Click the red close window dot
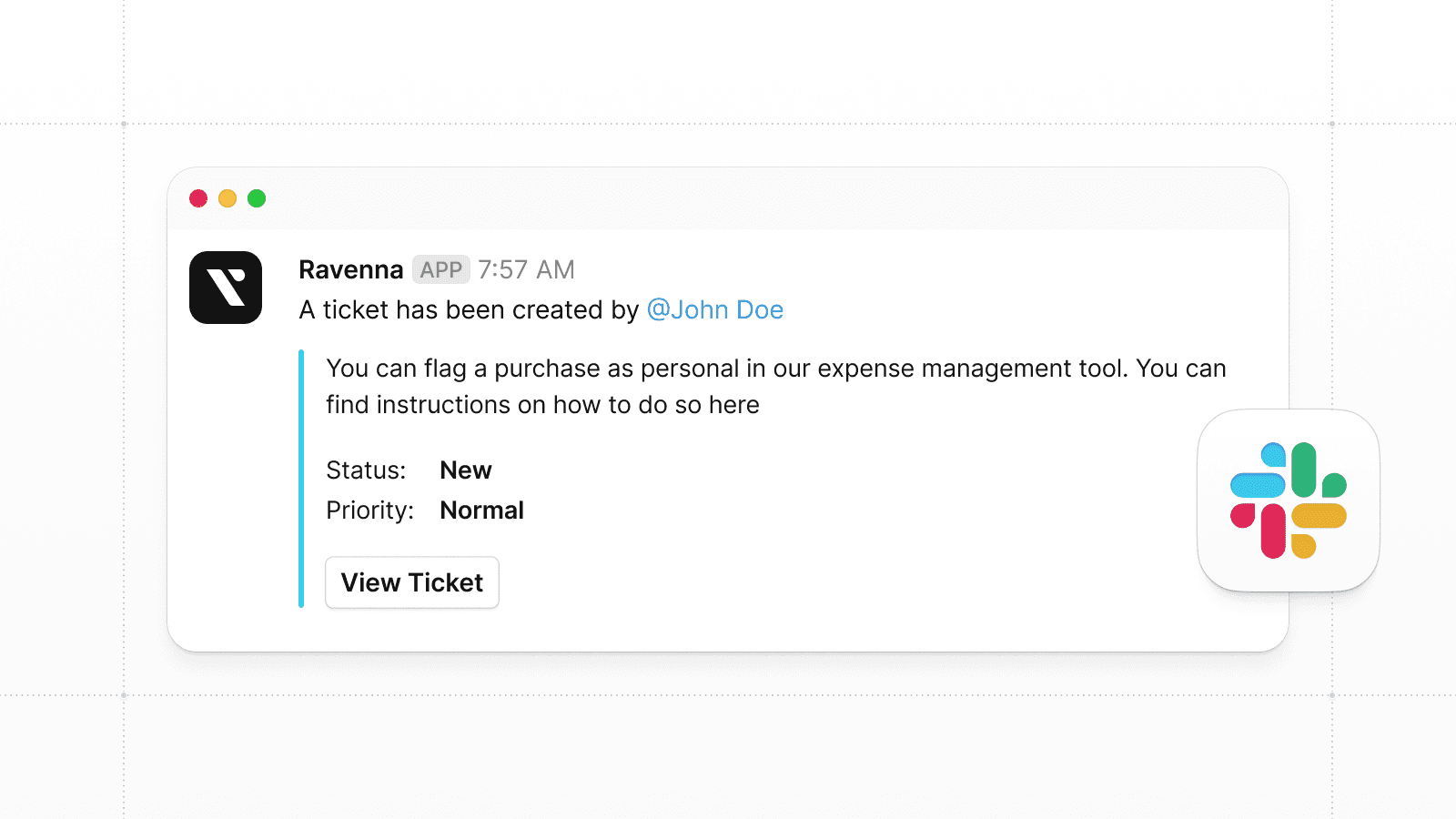This screenshot has height=819, width=1456. click(x=198, y=198)
